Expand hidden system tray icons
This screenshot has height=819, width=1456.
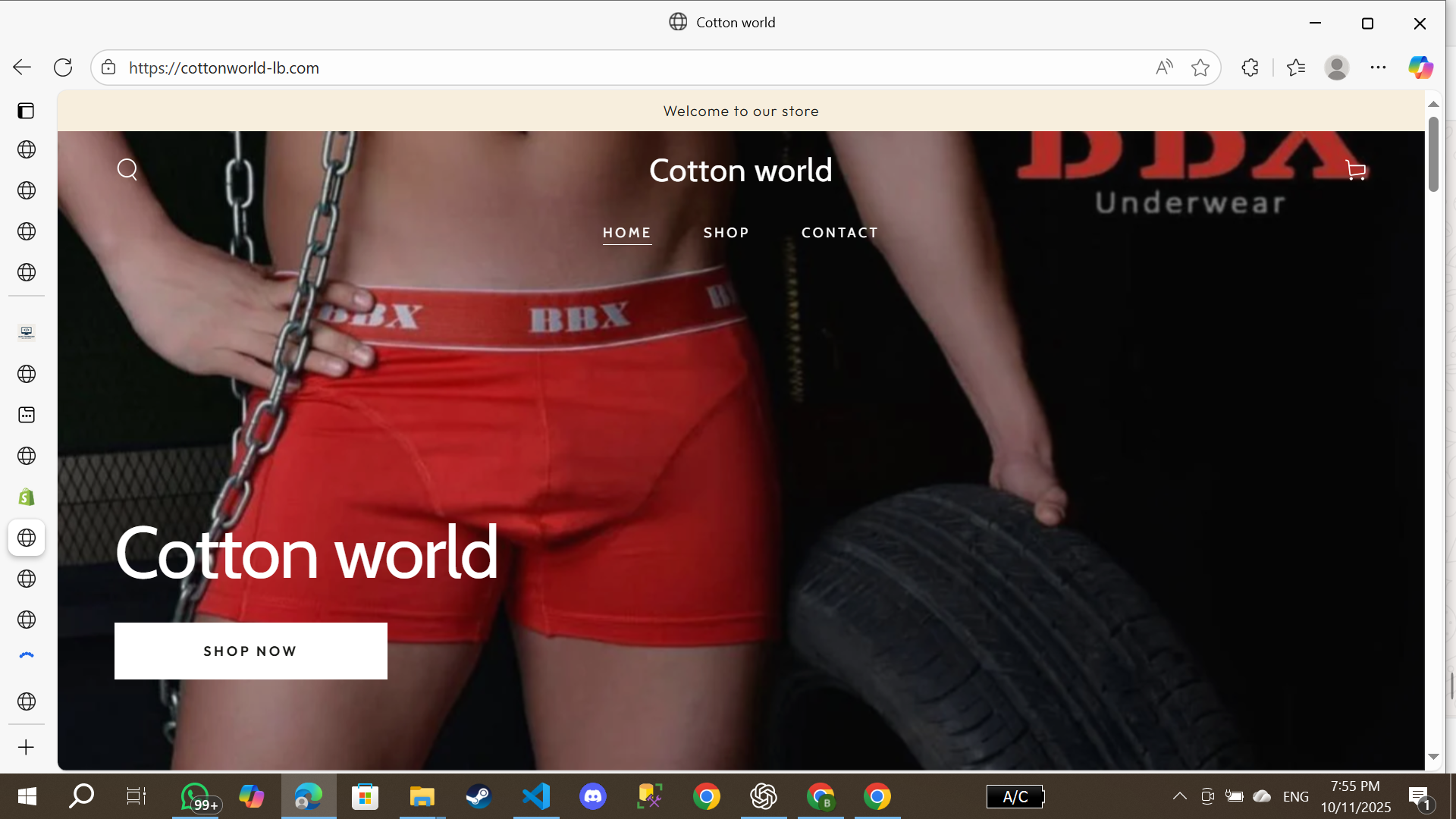tap(1180, 796)
